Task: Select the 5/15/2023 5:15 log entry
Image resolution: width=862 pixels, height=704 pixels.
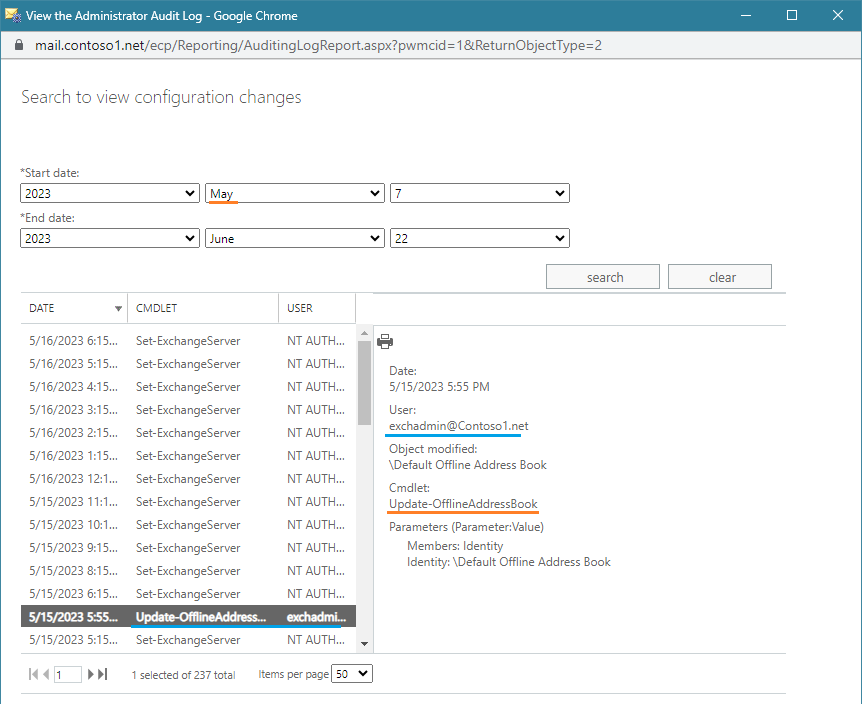Action: tap(188, 640)
